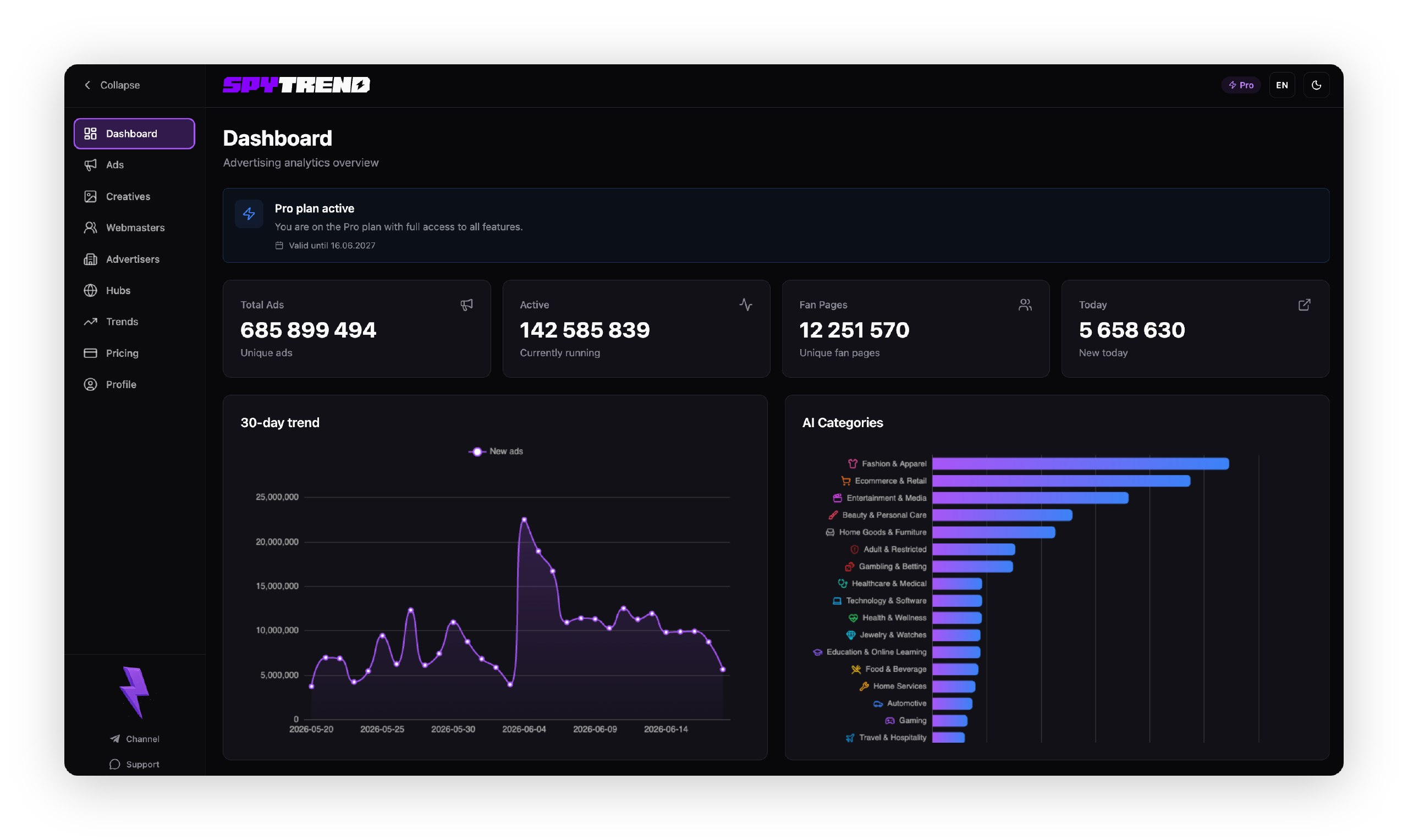Click the Healthcare & Medical stethoscope icon
This screenshot has width=1408, height=840.
843,584
